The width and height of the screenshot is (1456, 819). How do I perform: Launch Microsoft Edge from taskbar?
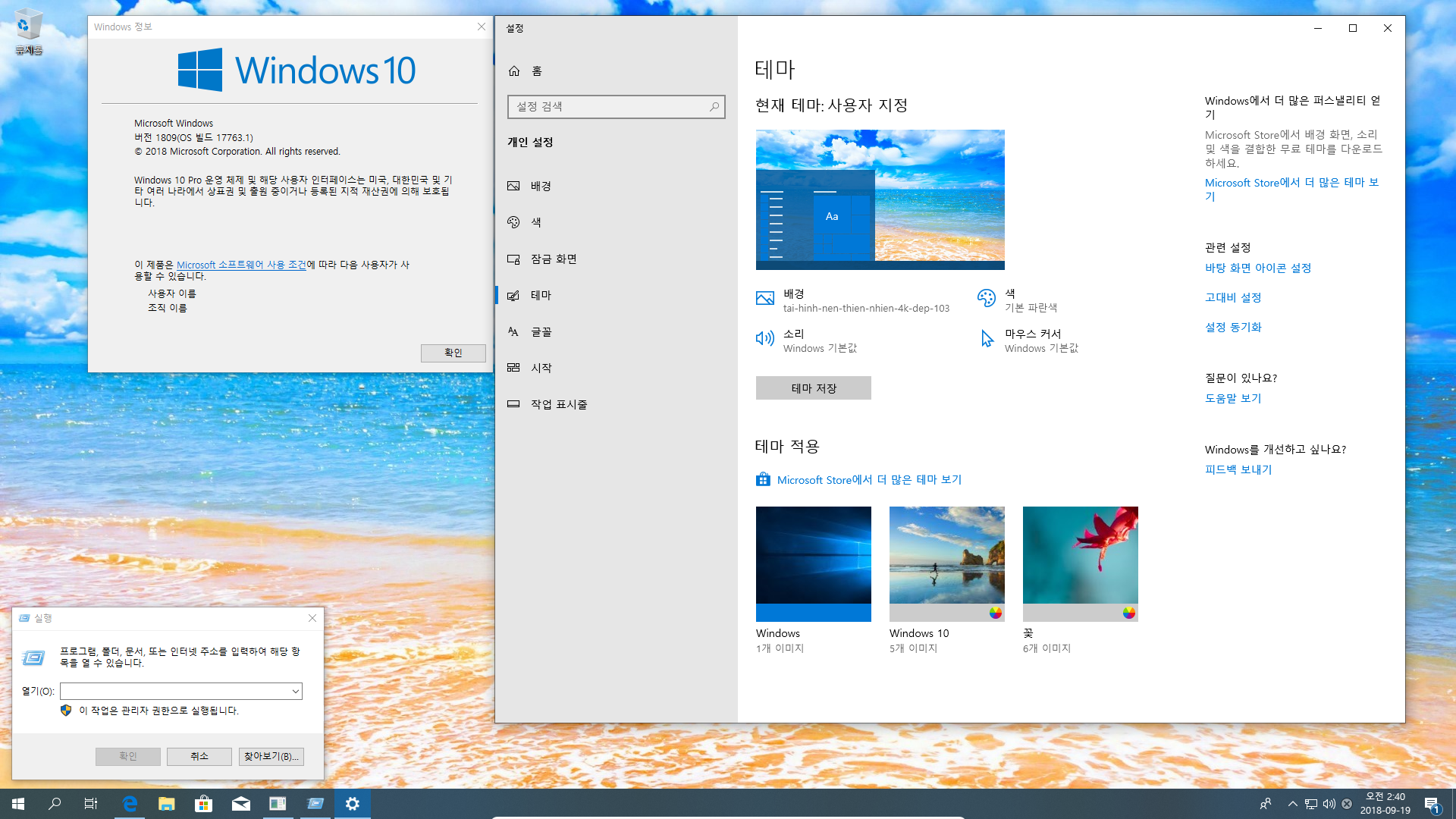pos(130,804)
